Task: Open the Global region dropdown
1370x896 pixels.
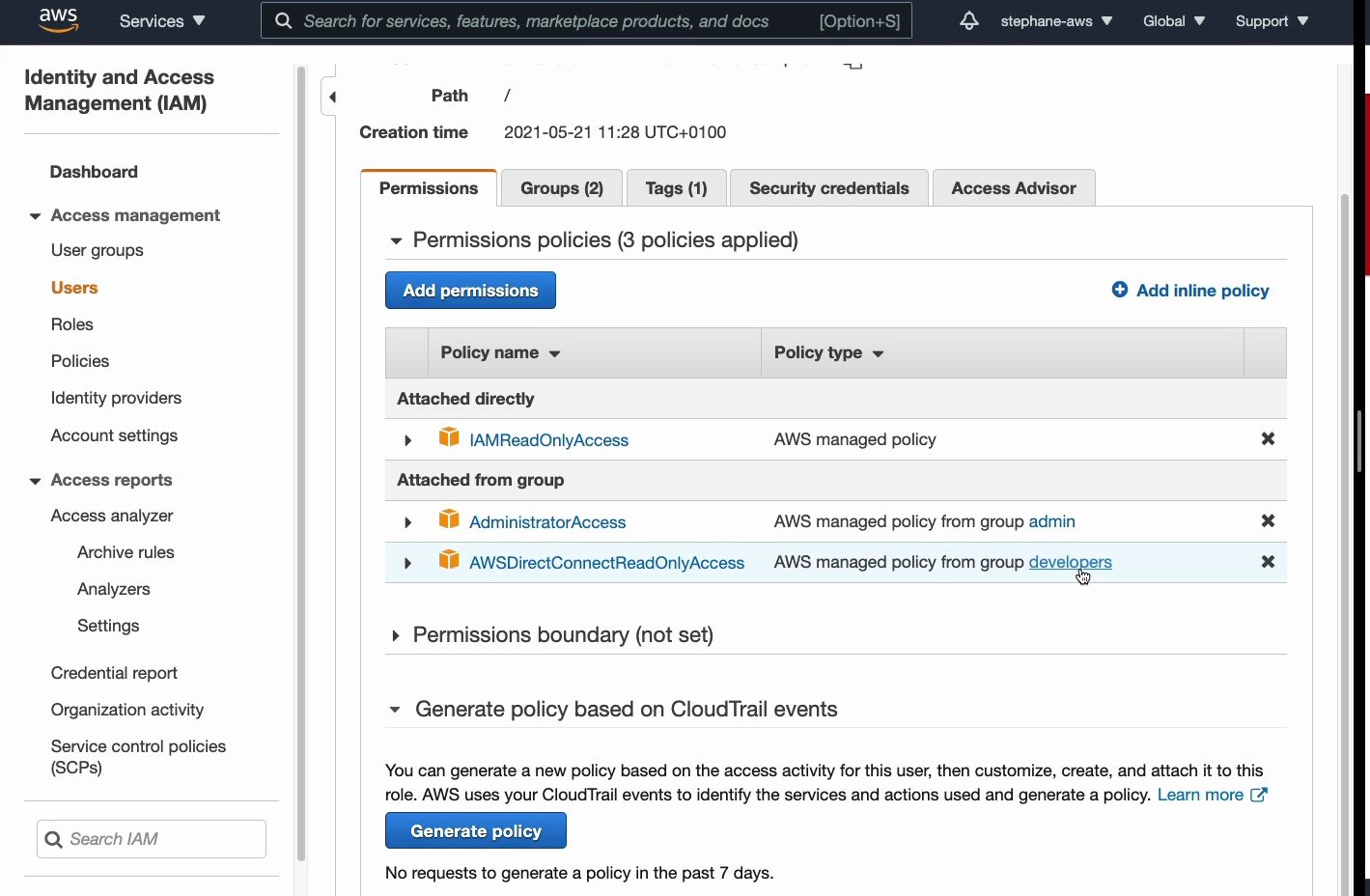Action: pyautogui.click(x=1174, y=20)
